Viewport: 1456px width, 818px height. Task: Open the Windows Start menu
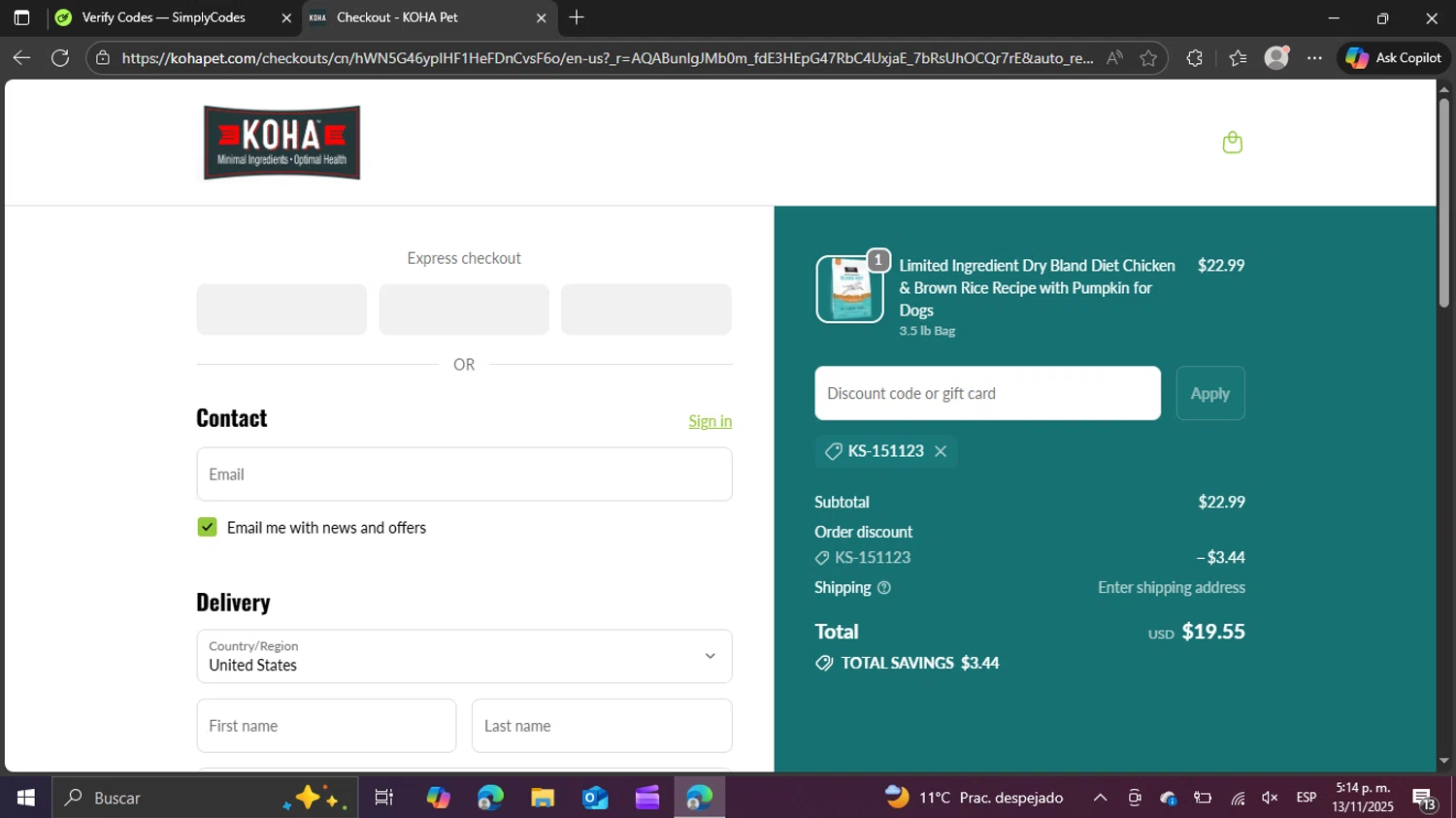tap(26, 798)
